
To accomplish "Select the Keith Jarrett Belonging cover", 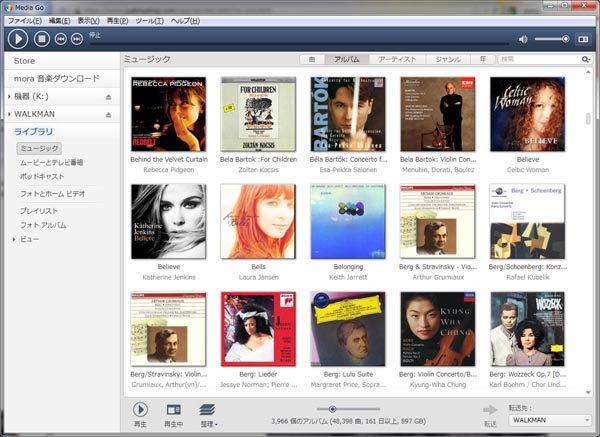I will click(348, 222).
